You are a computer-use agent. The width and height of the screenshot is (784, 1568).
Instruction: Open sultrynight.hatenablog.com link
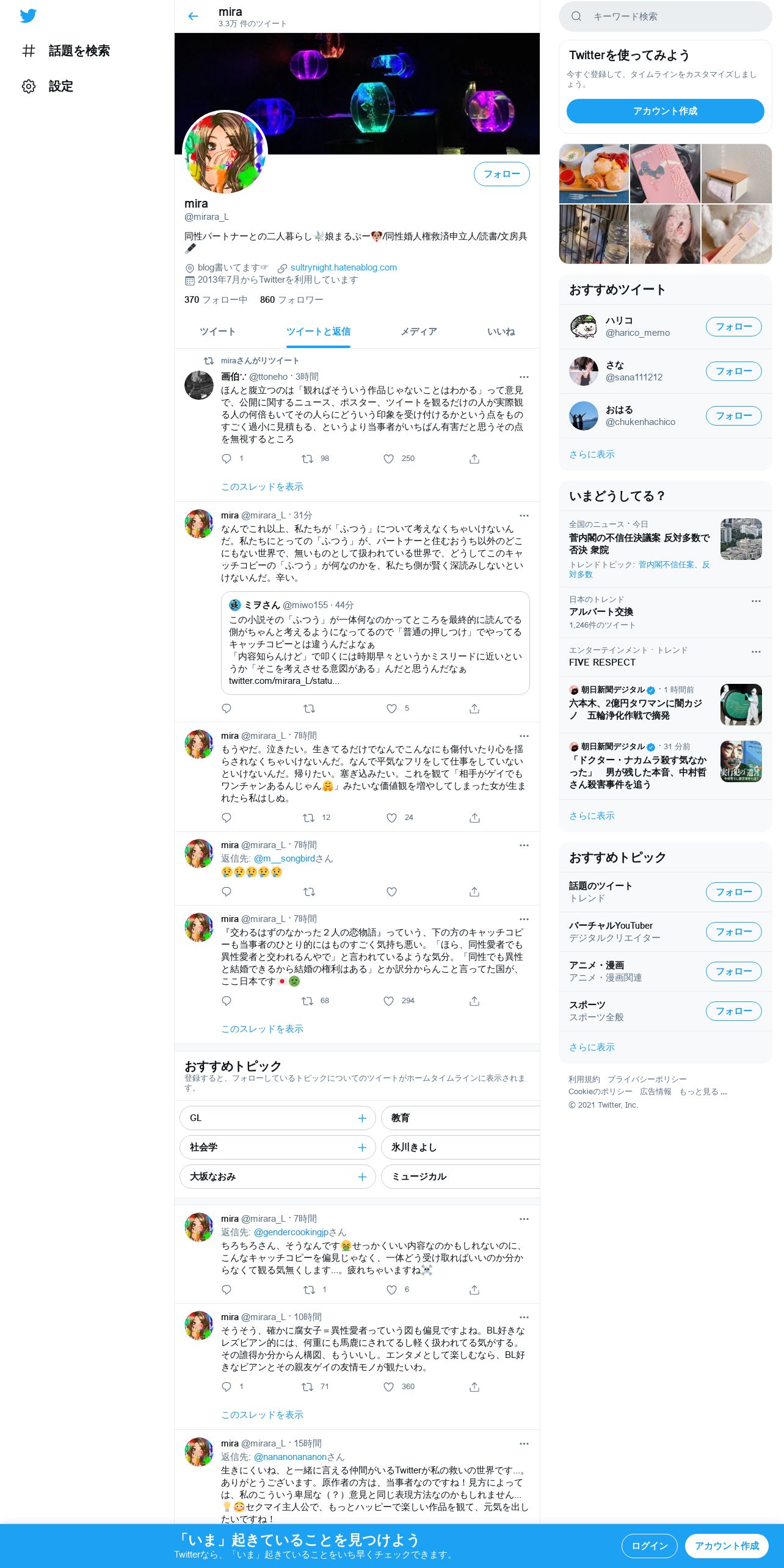[x=344, y=267]
